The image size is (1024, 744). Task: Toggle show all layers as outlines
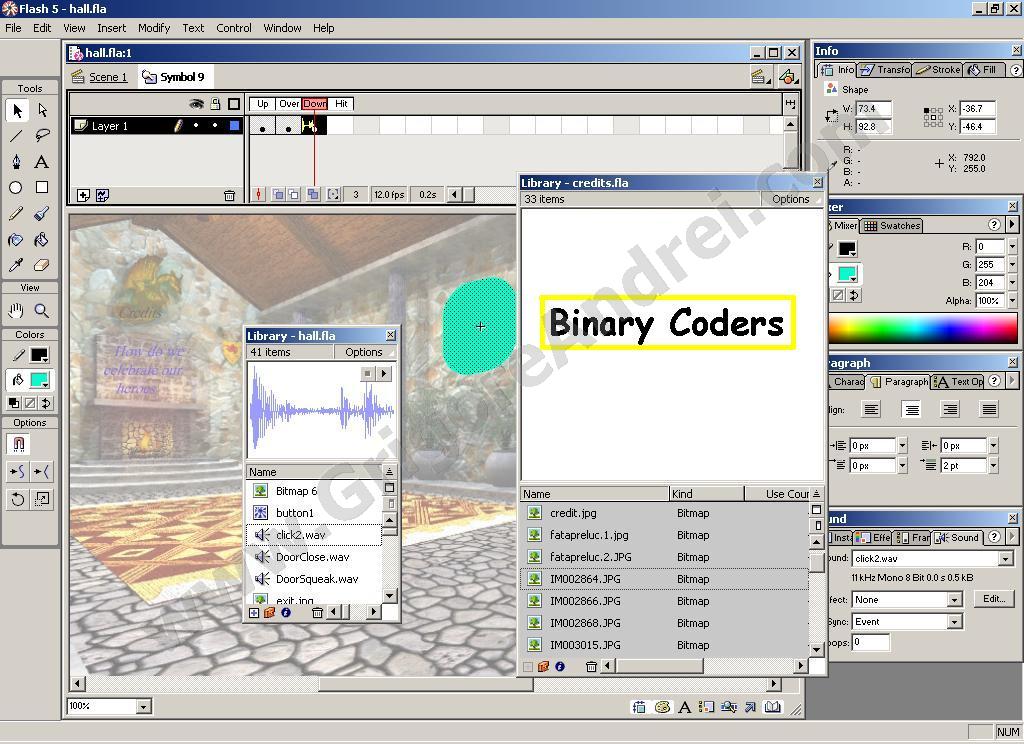click(x=234, y=104)
